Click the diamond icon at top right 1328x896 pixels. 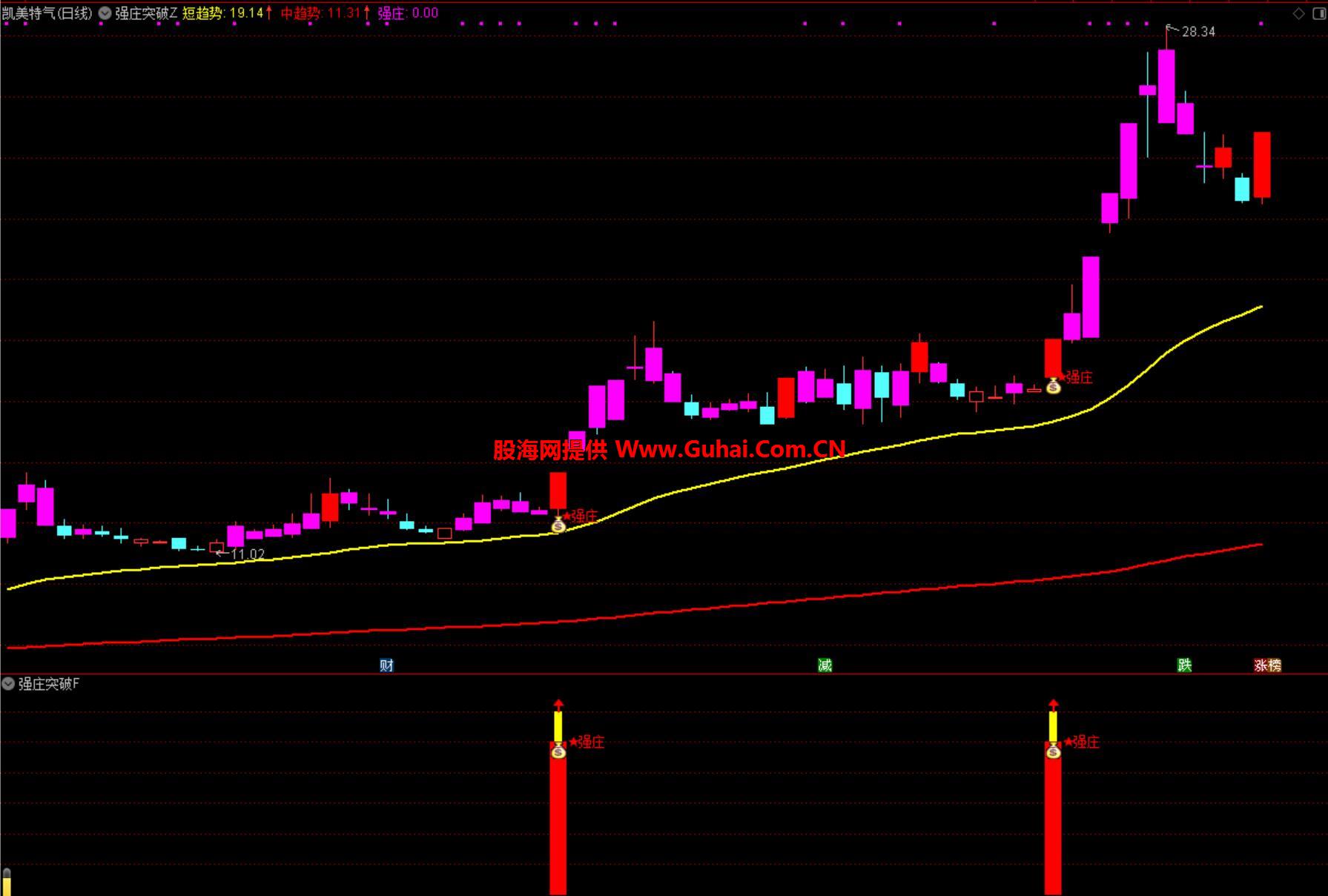1298,13
